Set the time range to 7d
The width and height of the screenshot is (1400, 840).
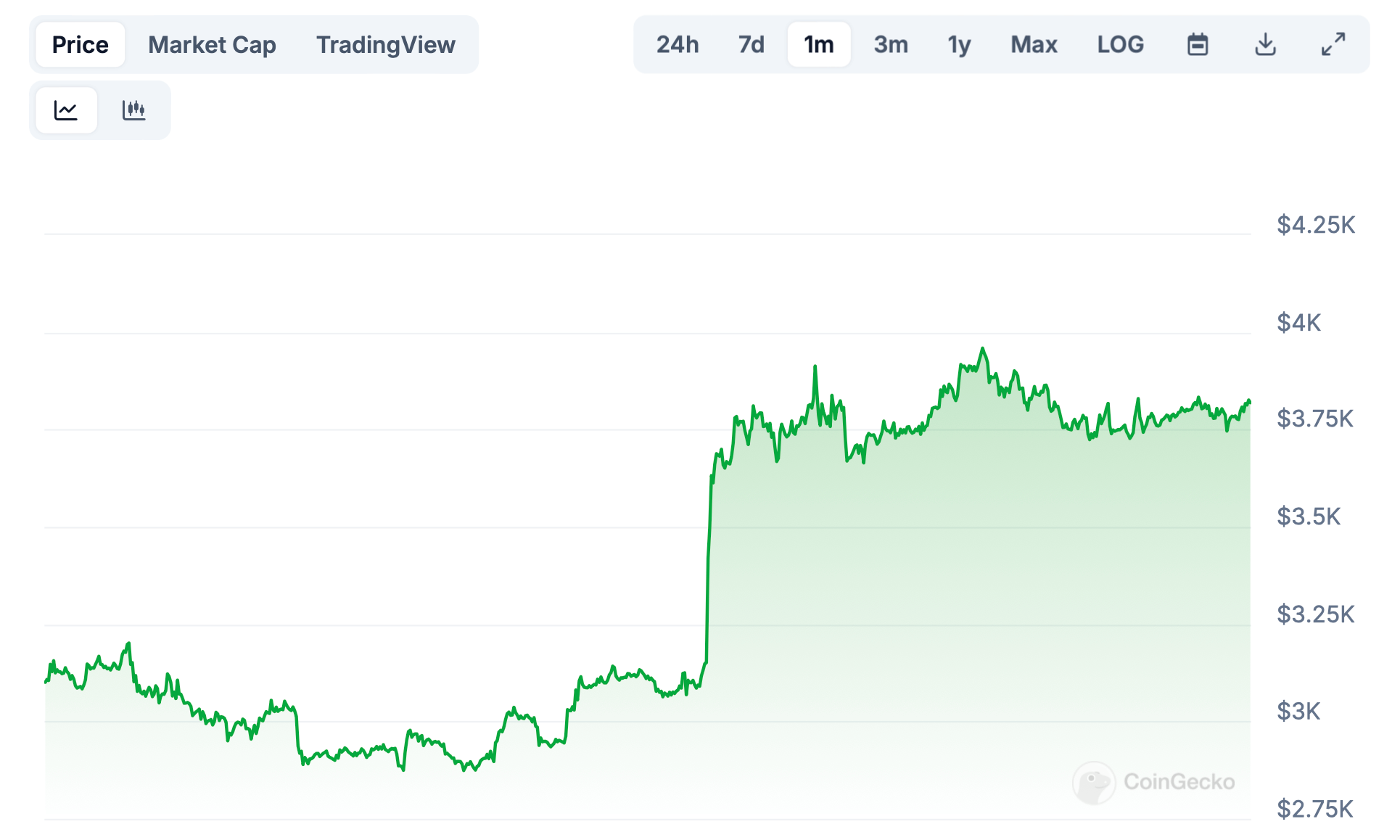751,44
